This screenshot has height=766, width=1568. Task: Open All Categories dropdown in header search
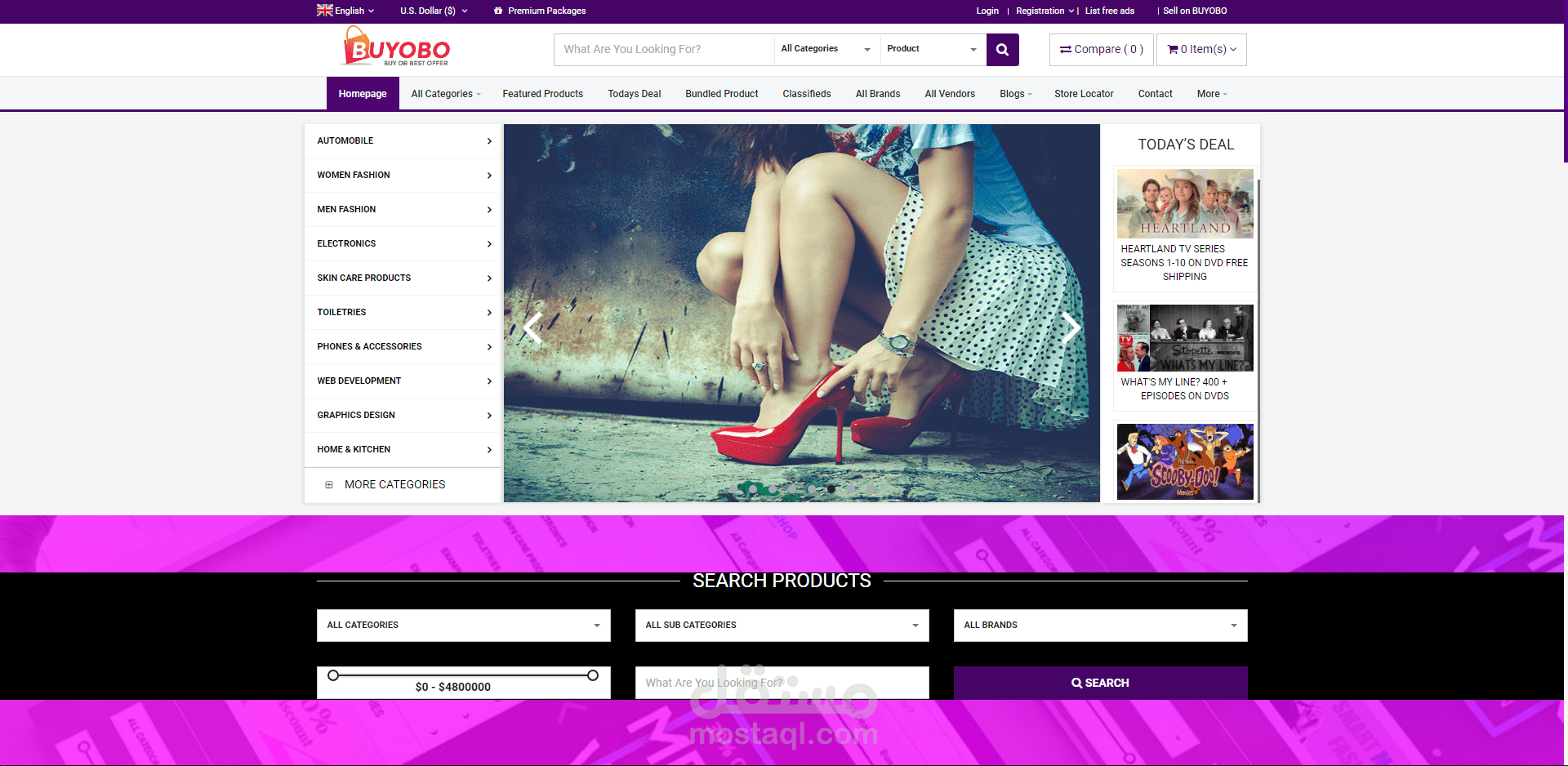tap(826, 49)
